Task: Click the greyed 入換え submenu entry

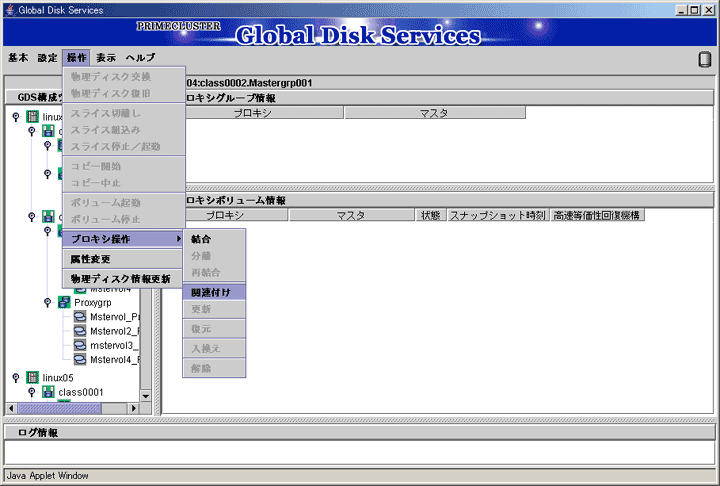Action: [x=214, y=349]
